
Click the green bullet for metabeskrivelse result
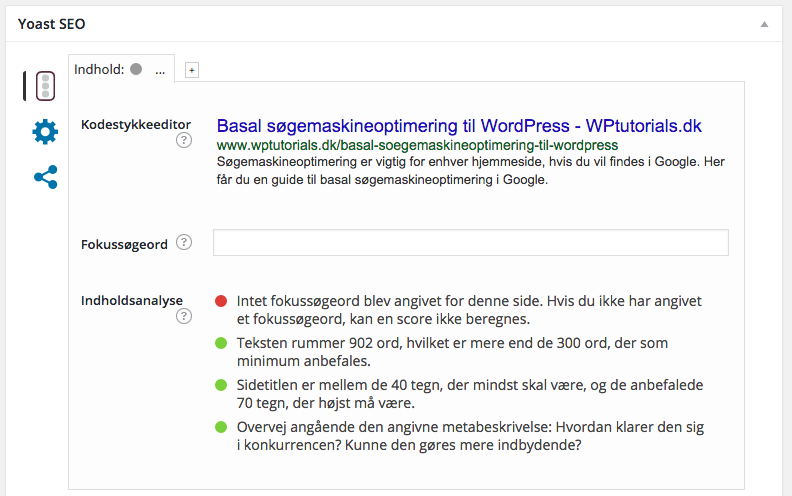[221, 427]
